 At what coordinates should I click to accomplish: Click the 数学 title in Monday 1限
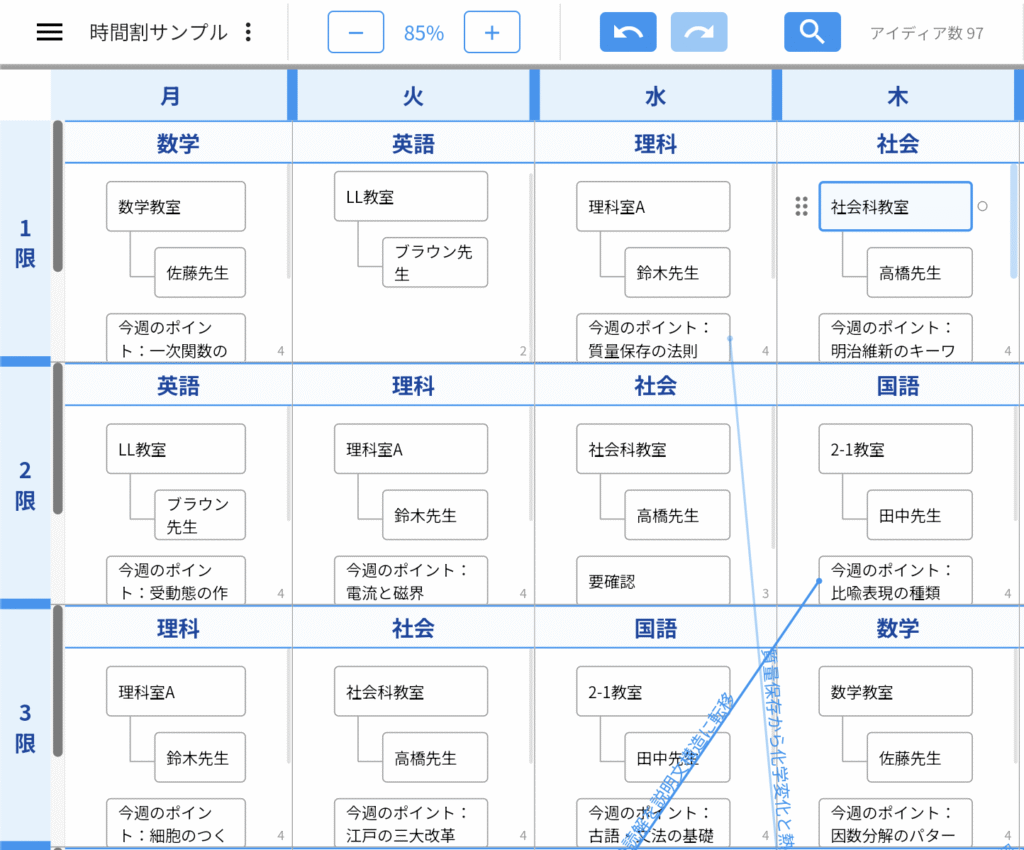pyautogui.click(x=178, y=143)
